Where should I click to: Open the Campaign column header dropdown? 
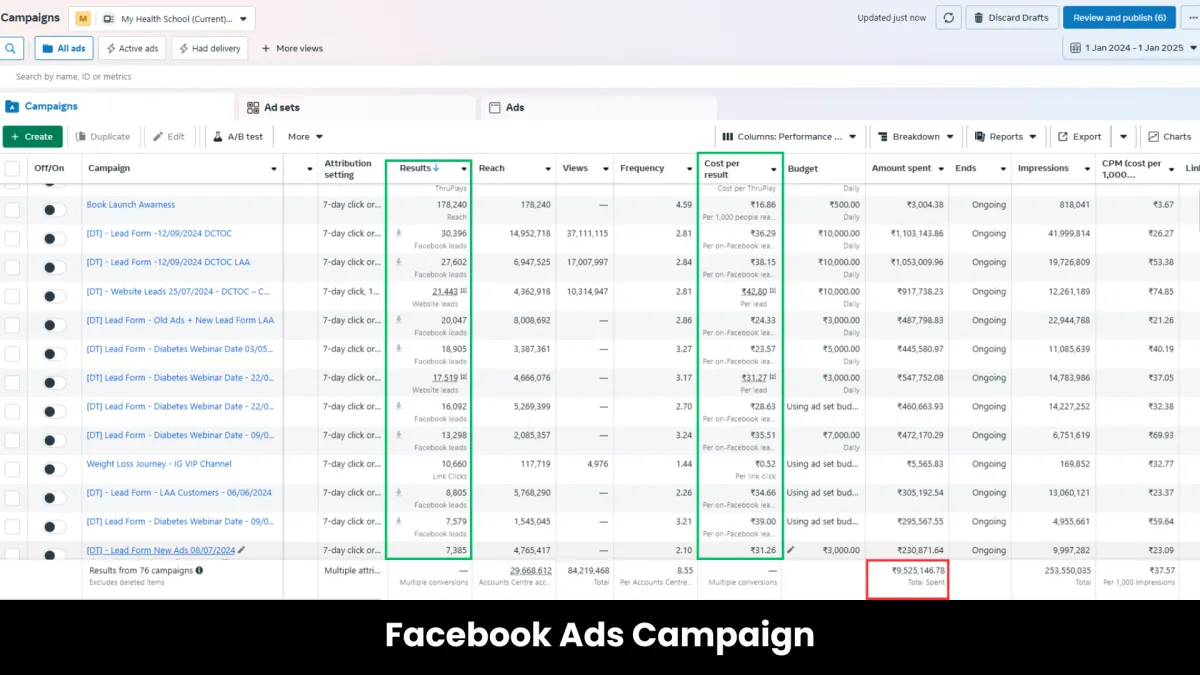(x=274, y=169)
